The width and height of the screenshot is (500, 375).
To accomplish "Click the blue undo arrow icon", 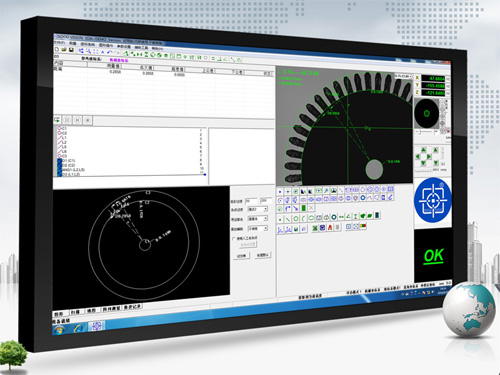I will tap(110, 52).
